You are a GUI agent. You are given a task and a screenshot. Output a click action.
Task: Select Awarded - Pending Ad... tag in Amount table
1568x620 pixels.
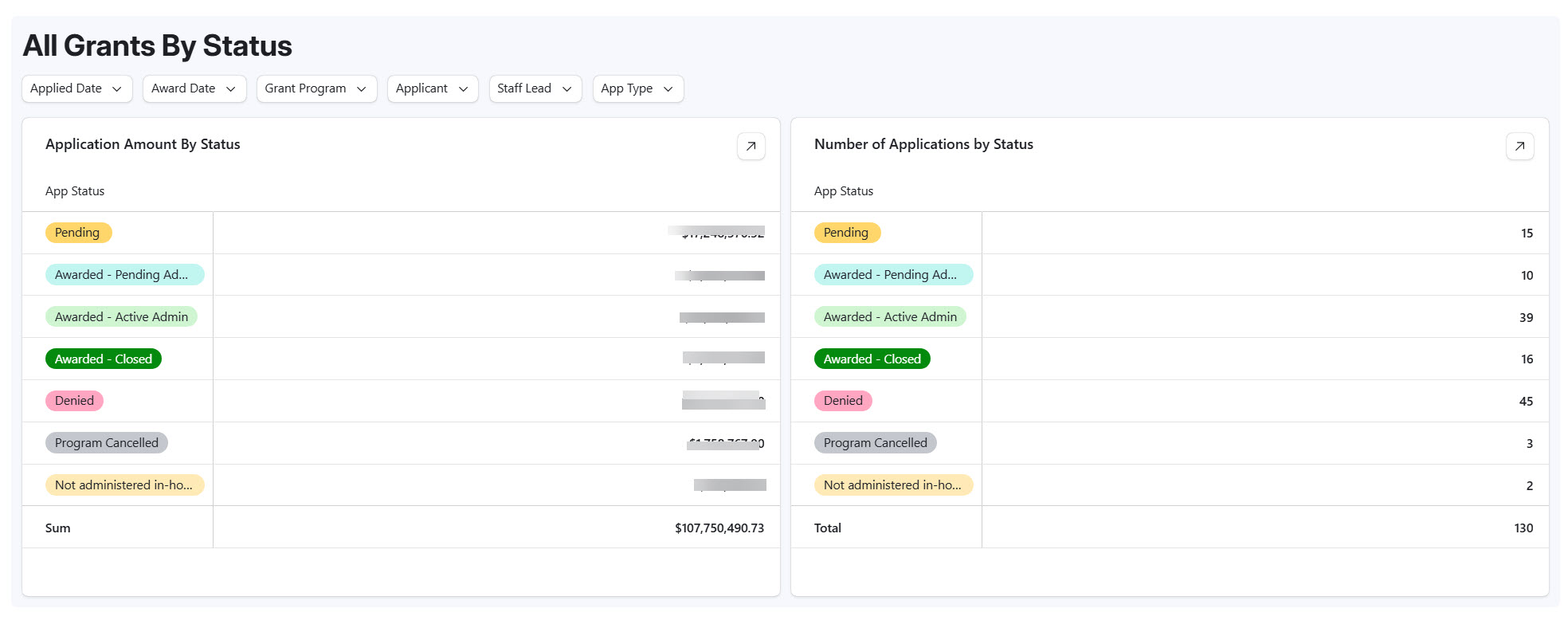pyautogui.click(x=124, y=275)
